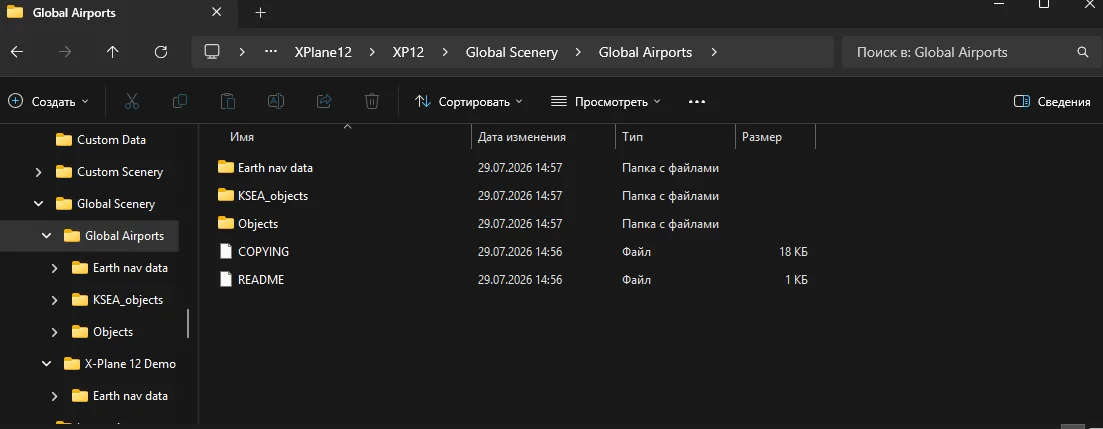Open a new tab with plus button

(260, 13)
